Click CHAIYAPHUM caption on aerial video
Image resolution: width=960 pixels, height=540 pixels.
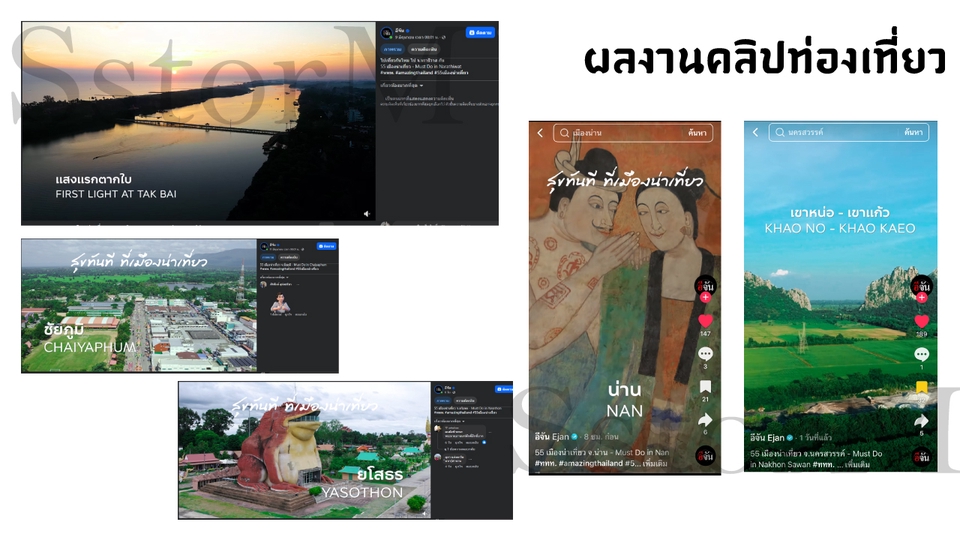(90, 347)
